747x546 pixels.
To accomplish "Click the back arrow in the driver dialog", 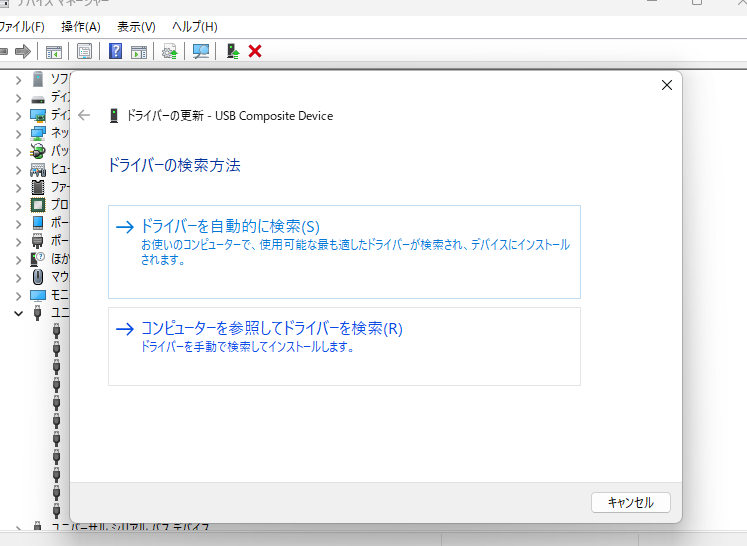I will click(84, 115).
